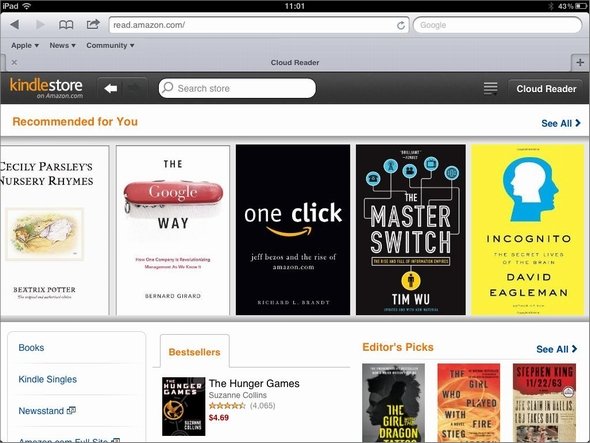Open the Apple bookmarks dropdown
Screen dimensions: 590x443
25,46
